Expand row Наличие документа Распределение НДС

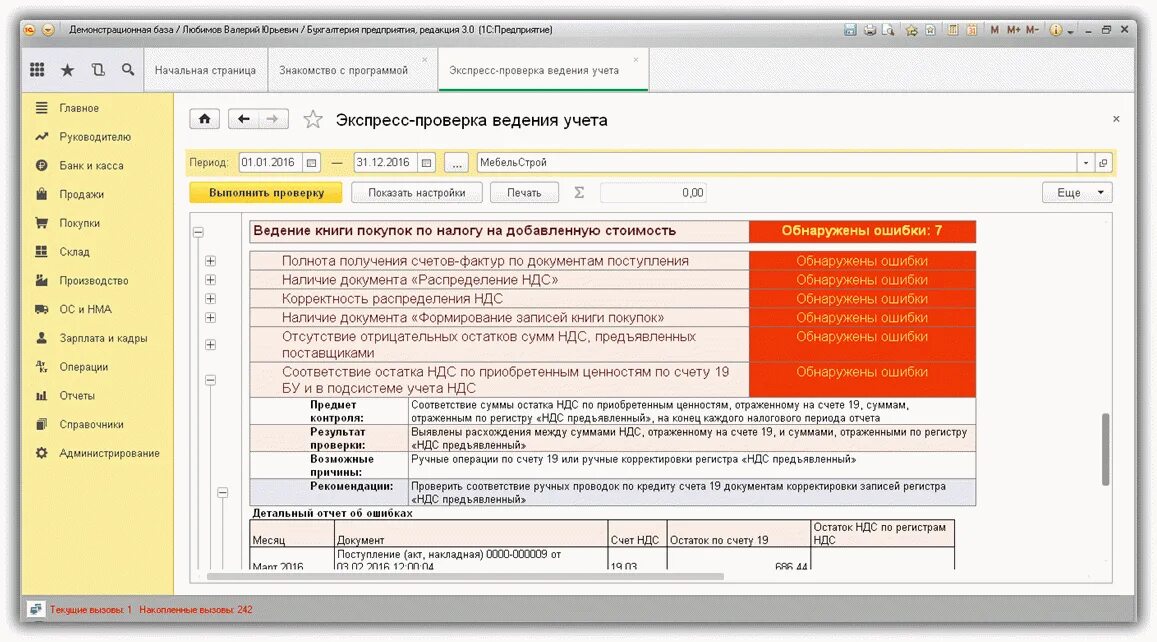tap(210, 280)
